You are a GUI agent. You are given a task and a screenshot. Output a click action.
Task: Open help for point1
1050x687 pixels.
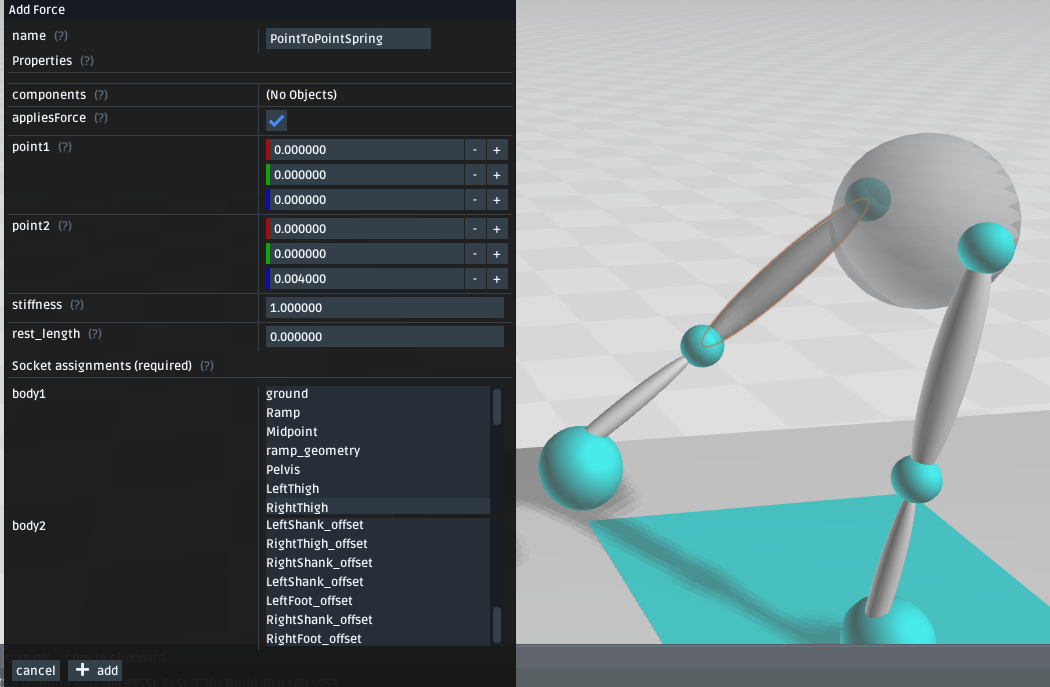(64, 146)
